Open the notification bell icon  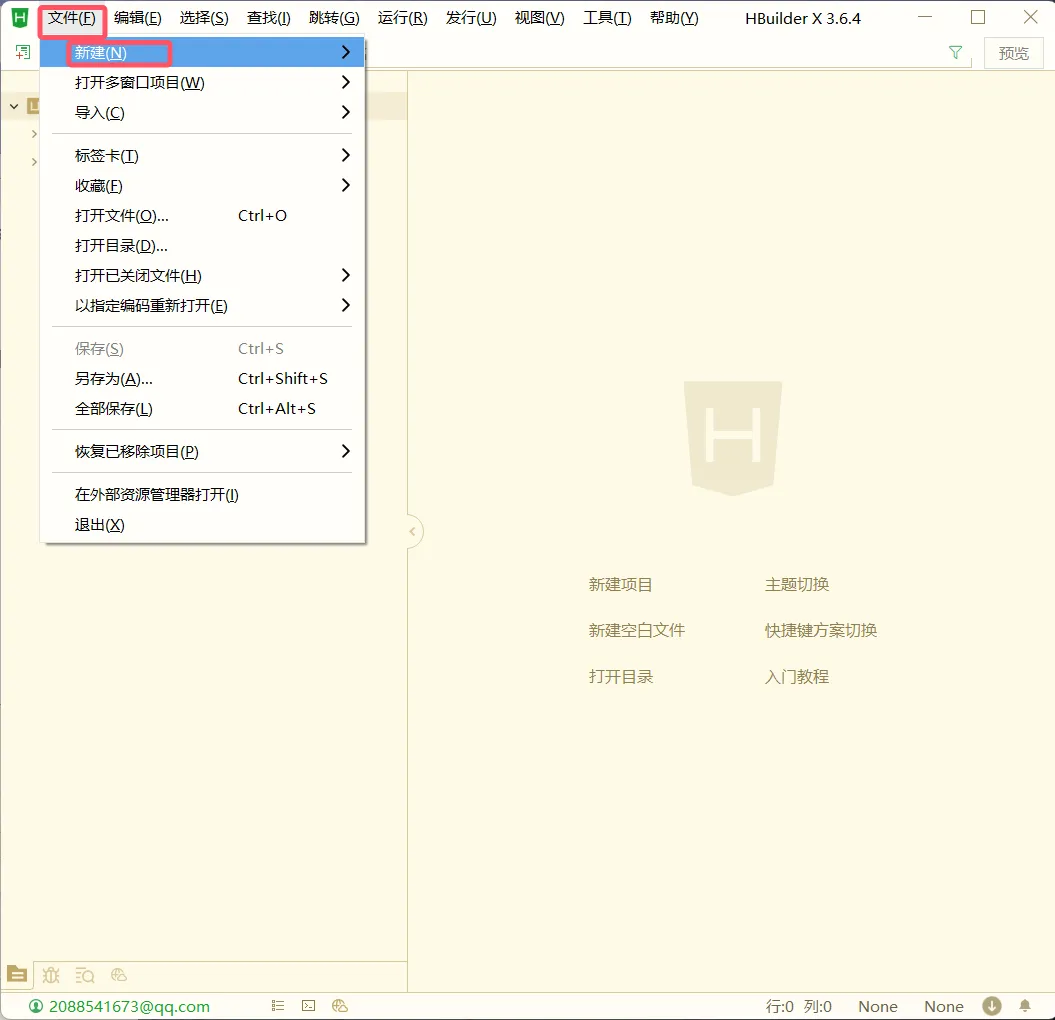[x=1025, y=1006]
